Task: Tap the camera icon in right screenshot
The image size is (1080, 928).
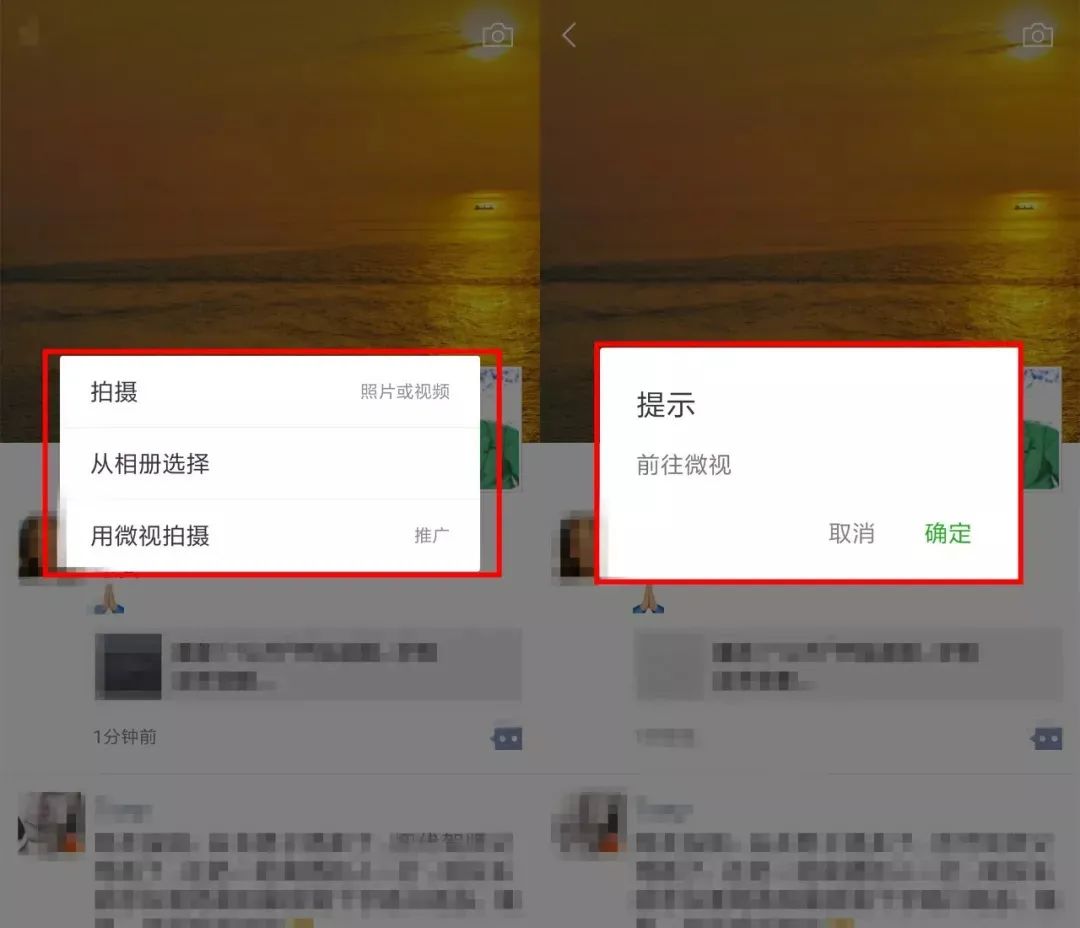Action: coord(1037,35)
